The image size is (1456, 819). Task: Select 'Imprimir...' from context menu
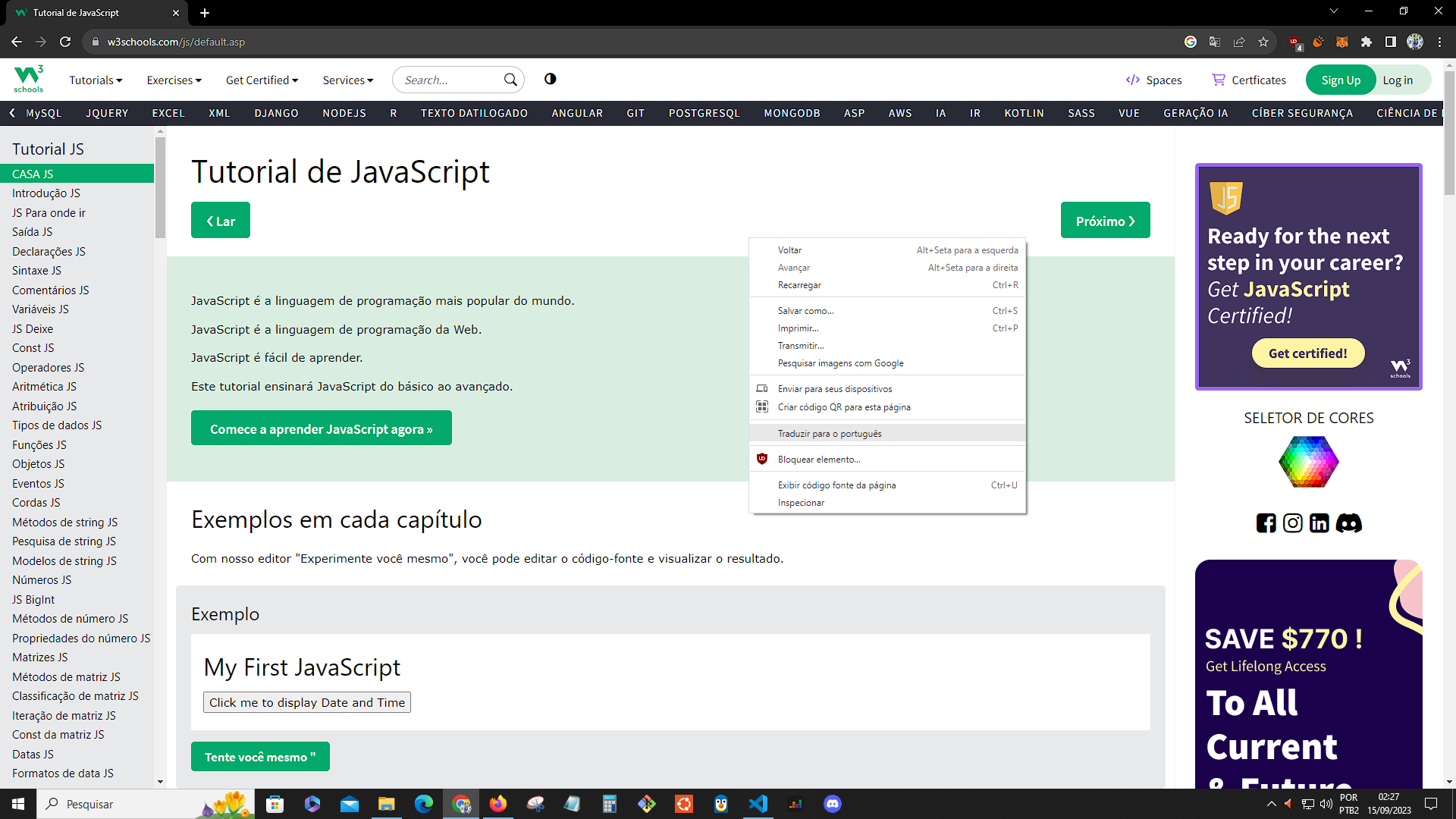[887, 328]
